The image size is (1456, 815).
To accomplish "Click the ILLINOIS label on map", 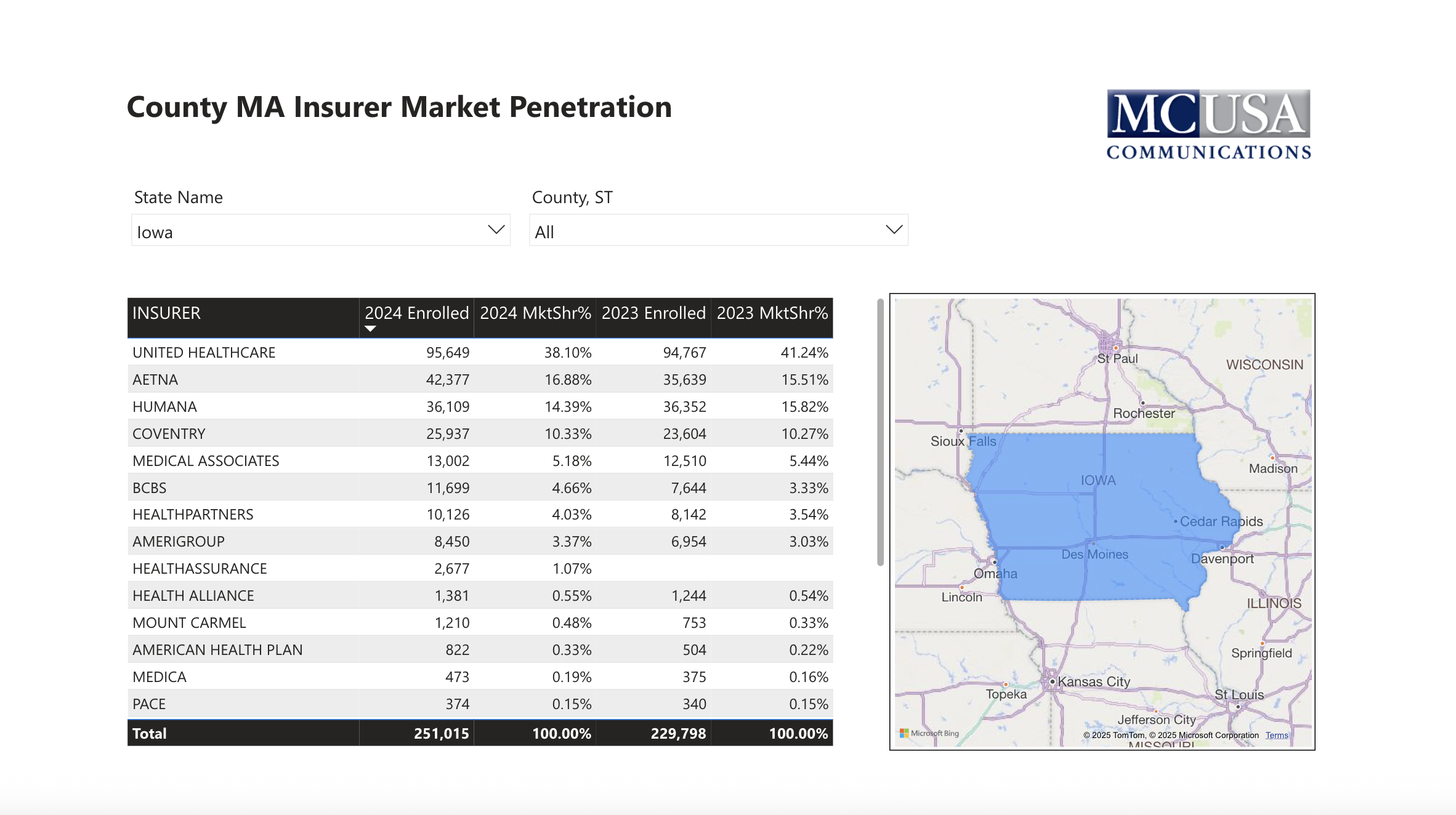I will pyautogui.click(x=1274, y=603).
